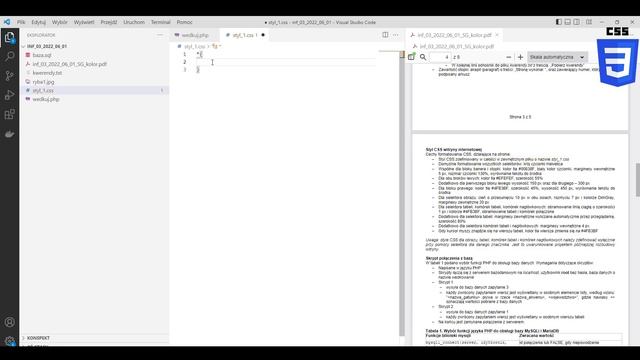
Task: Open kwerendy.txt in explorer
Action: [47, 73]
